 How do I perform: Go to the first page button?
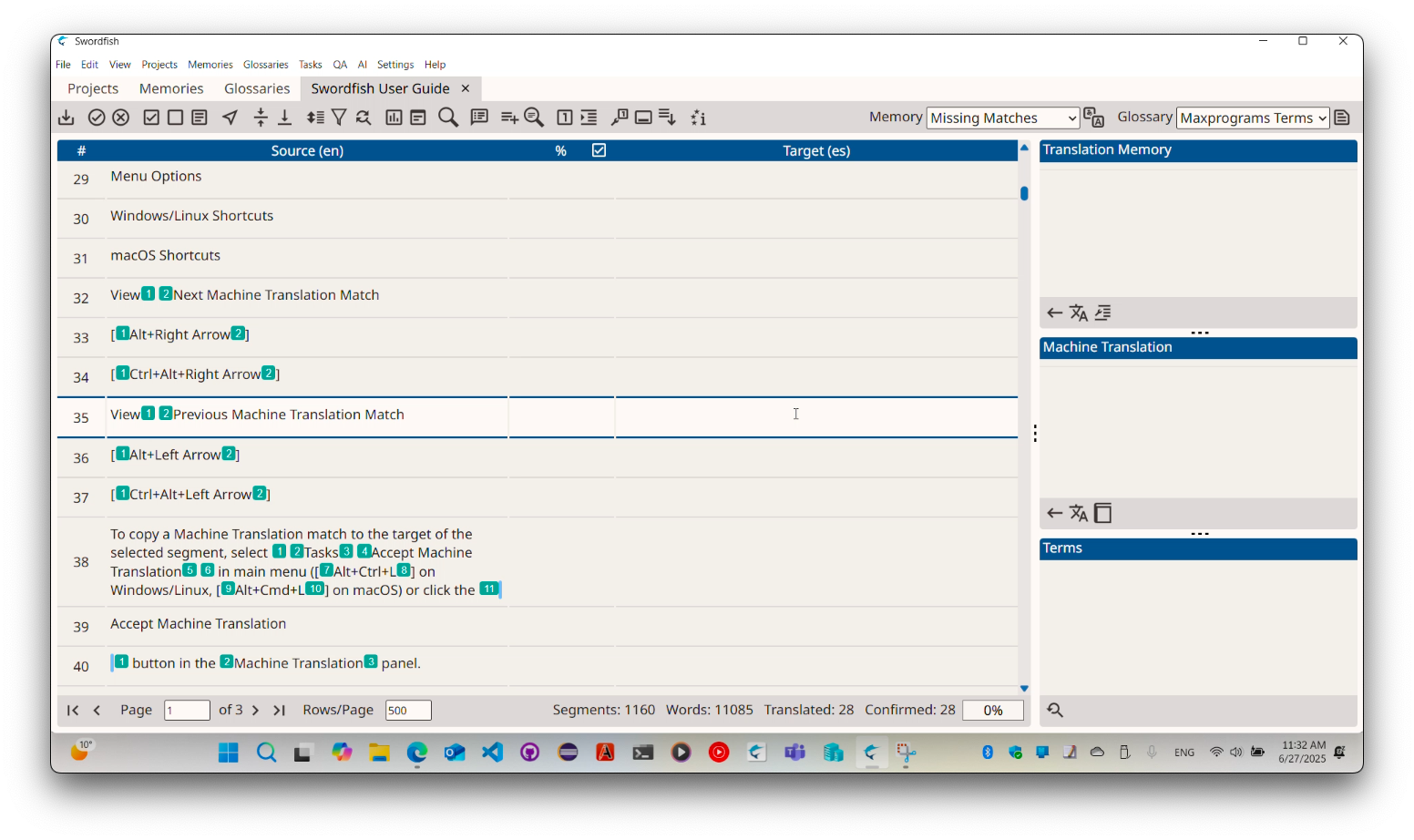pos(73,711)
